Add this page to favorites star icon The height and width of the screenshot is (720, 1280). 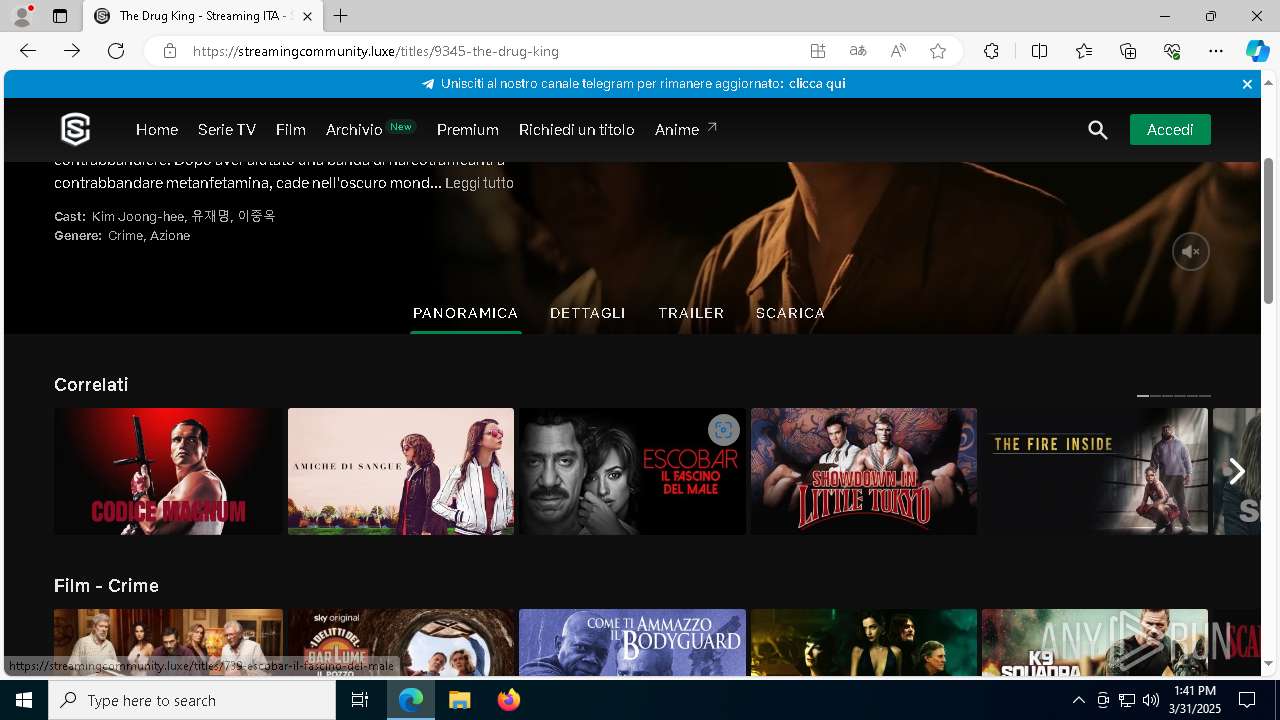pos(938,51)
